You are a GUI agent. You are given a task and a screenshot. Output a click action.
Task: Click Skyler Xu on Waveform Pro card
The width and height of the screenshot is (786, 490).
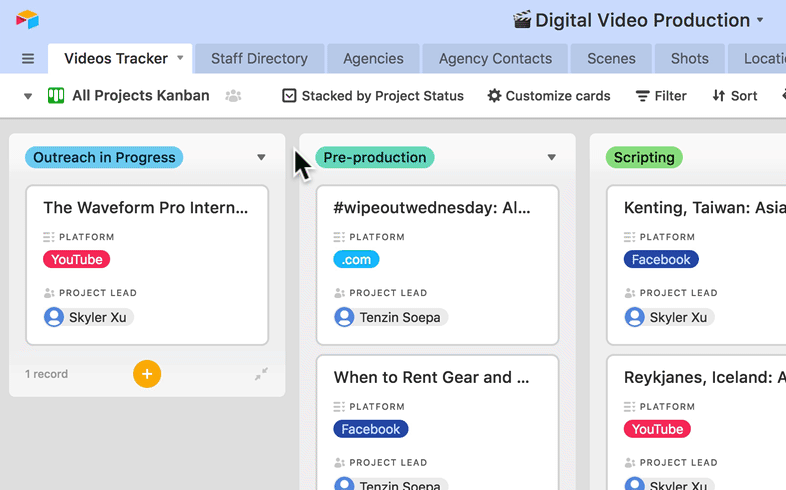click(x=89, y=317)
